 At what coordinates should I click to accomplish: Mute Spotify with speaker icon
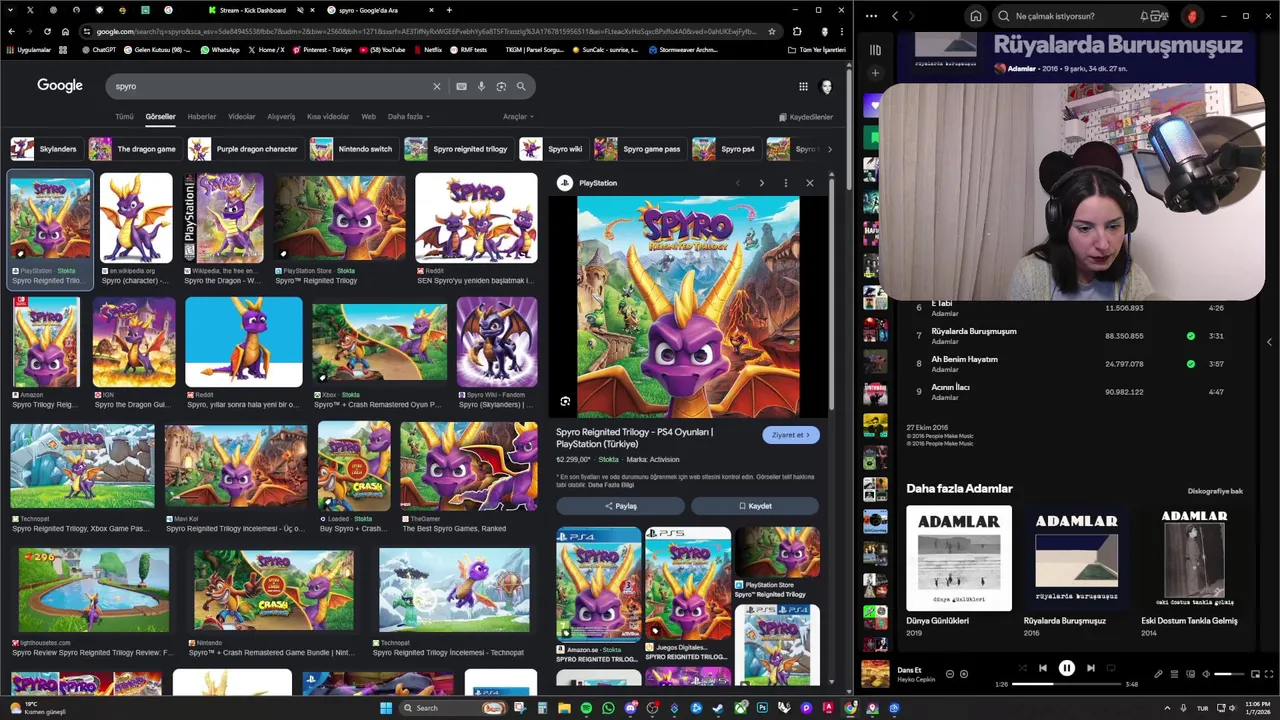coord(1206,674)
